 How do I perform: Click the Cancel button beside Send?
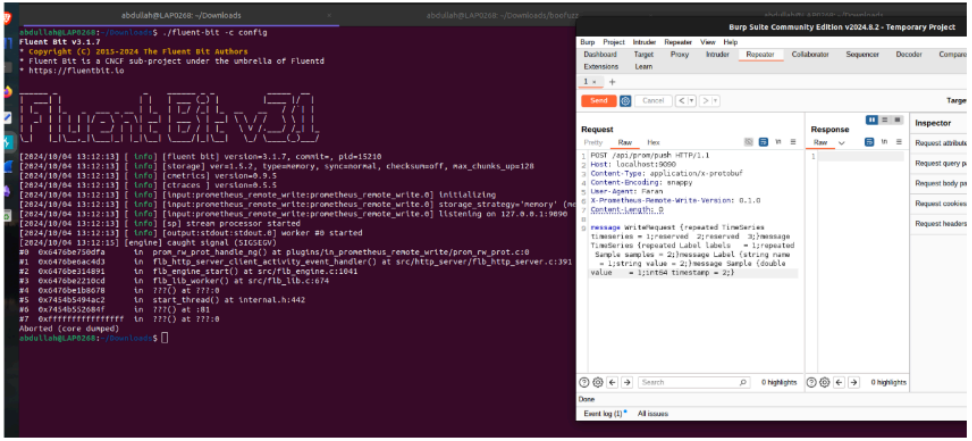(x=653, y=100)
